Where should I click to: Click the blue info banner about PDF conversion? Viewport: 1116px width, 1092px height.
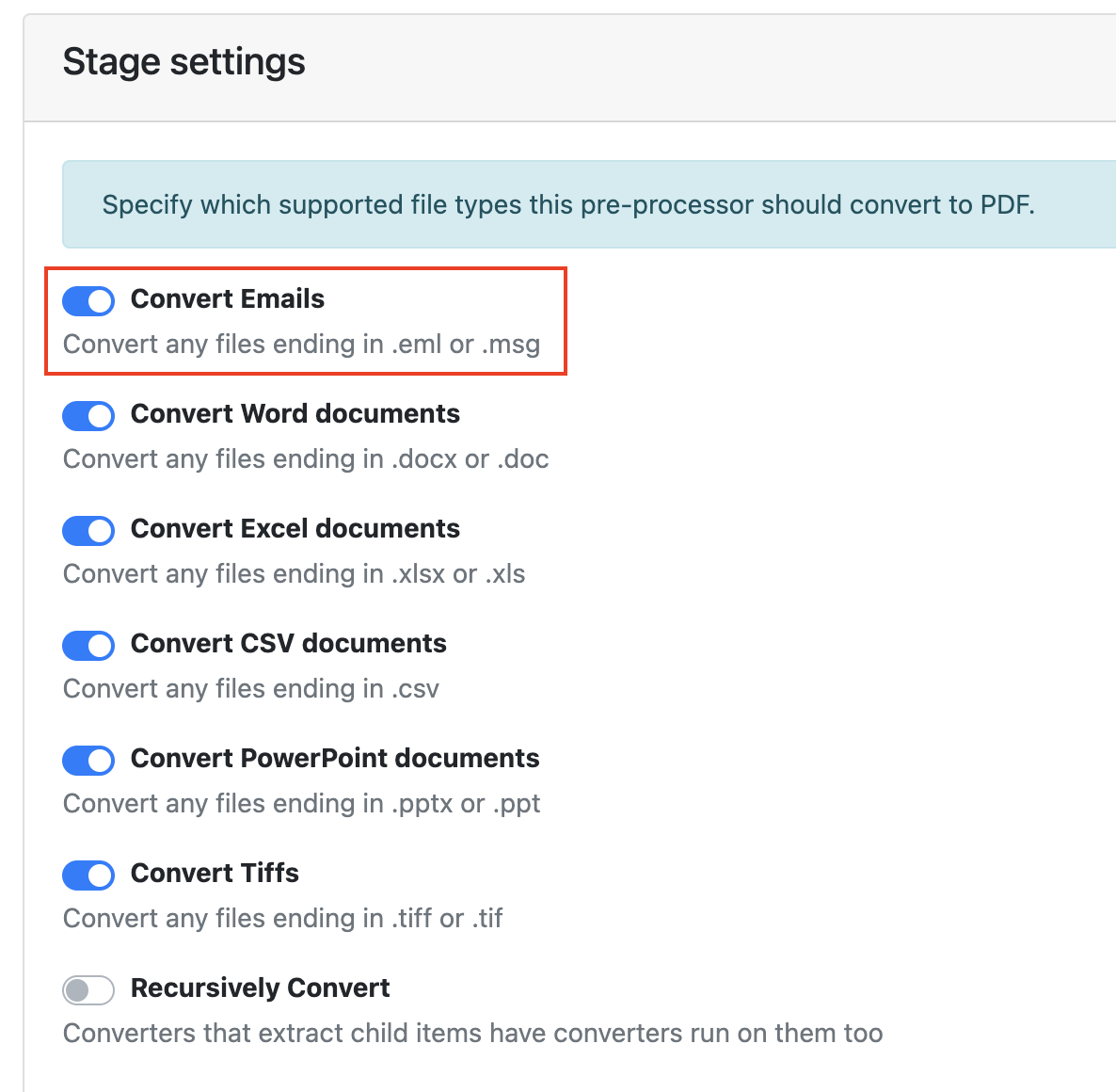[568, 205]
